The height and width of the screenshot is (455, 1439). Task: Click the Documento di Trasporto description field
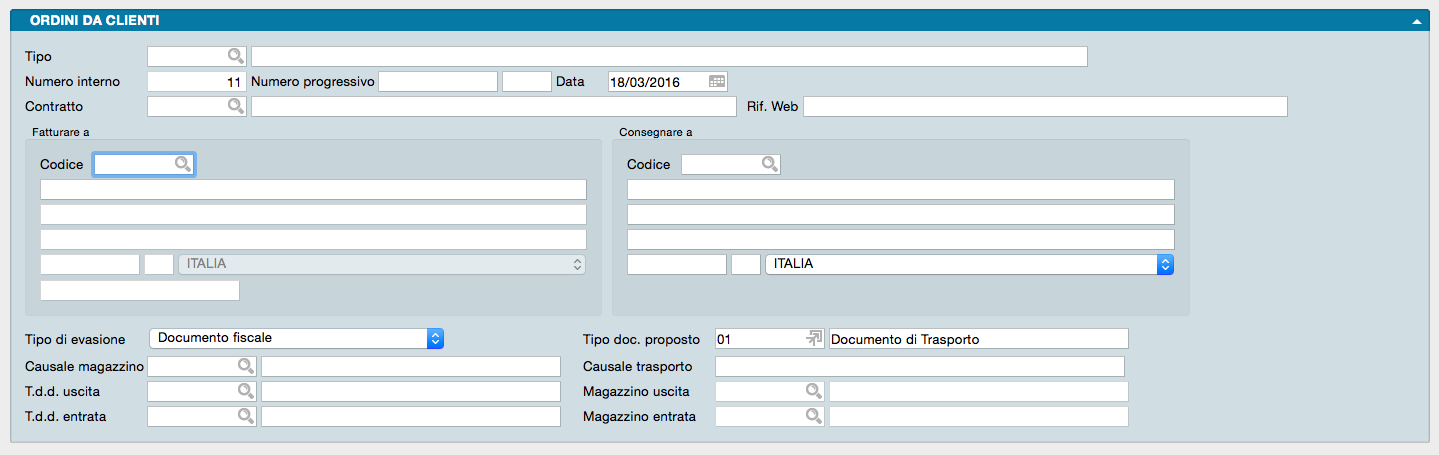[978, 339]
